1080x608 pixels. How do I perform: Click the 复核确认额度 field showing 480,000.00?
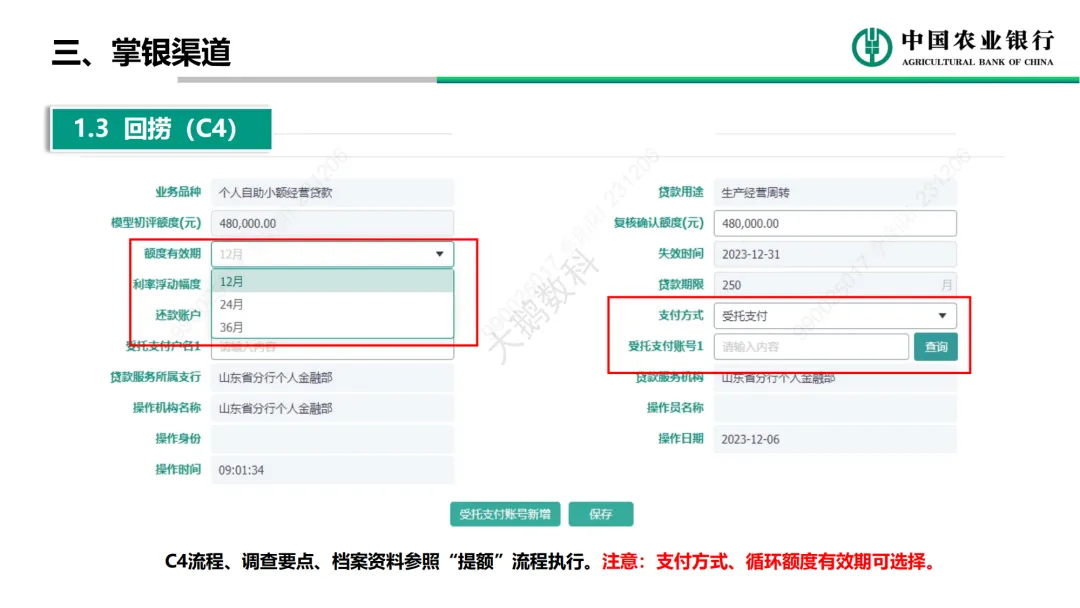(834, 223)
